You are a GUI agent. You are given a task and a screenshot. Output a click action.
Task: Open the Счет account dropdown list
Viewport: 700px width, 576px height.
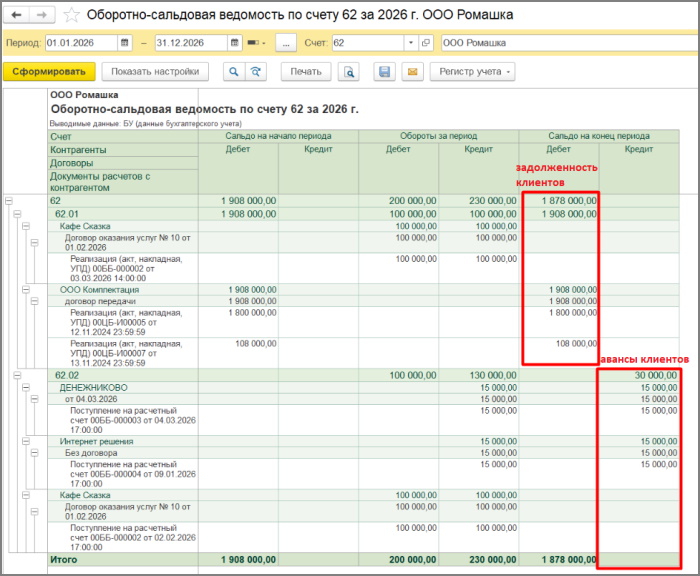(x=411, y=44)
